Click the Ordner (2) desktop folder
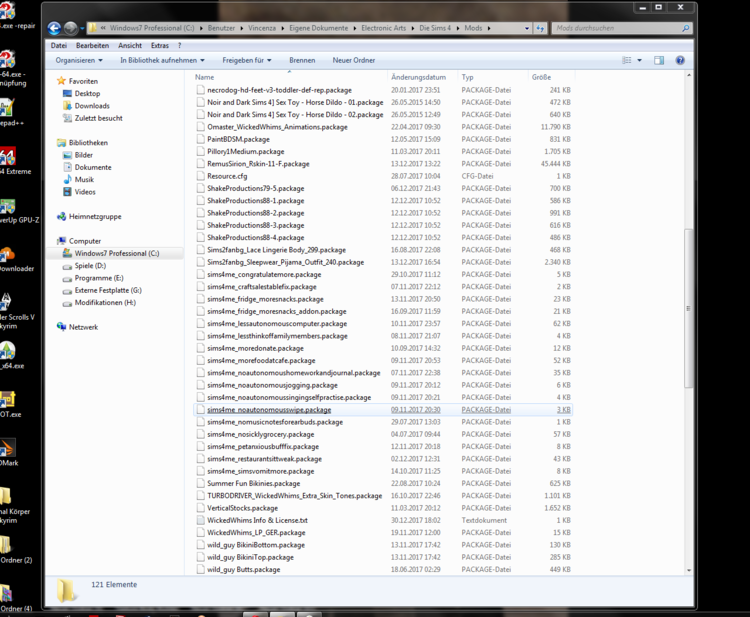The width and height of the screenshot is (750, 617). coord(6,545)
